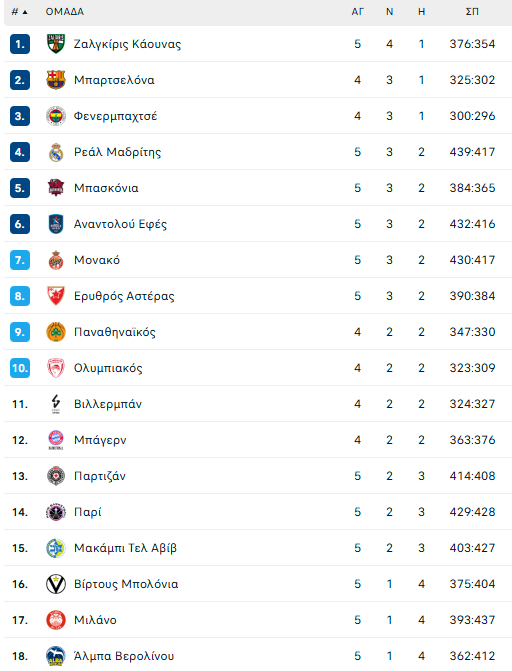Image resolution: width=512 pixels, height=671 pixels.
Task: Click the Η losses column header
Action: 422,12
